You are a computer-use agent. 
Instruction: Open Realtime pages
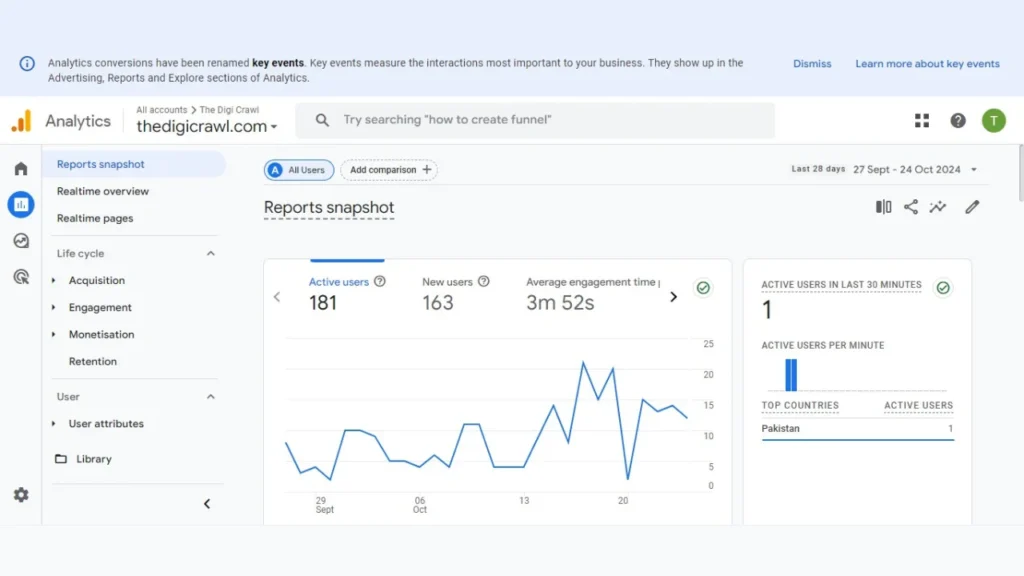coord(95,218)
